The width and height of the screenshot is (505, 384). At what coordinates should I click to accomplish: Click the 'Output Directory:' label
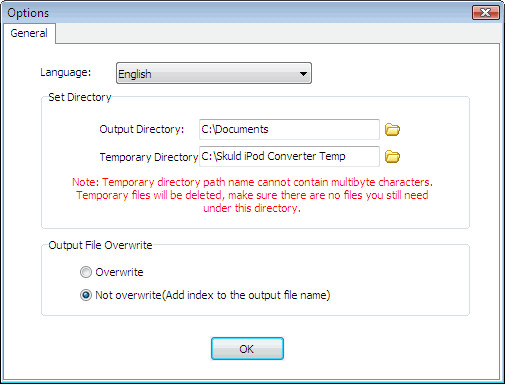pos(142,129)
